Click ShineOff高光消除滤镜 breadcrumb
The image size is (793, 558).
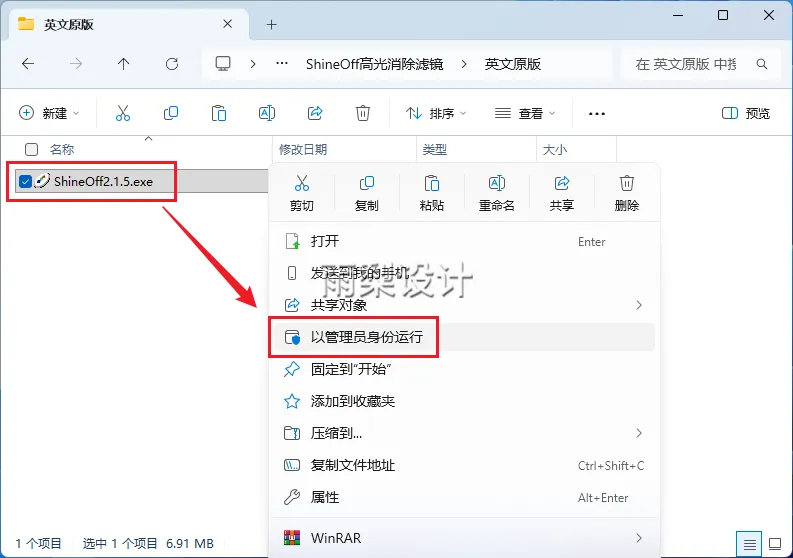tap(374, 64)
